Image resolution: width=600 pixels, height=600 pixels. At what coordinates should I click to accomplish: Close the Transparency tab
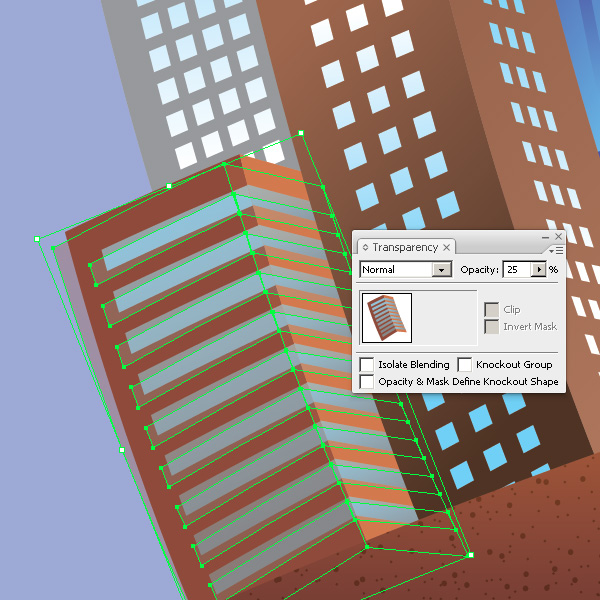[x=447, y=248]
